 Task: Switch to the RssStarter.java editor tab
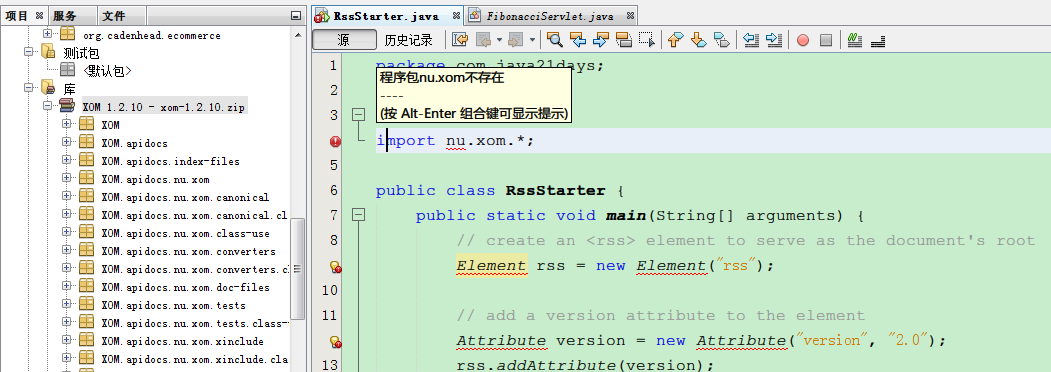[x=386, y=16]
